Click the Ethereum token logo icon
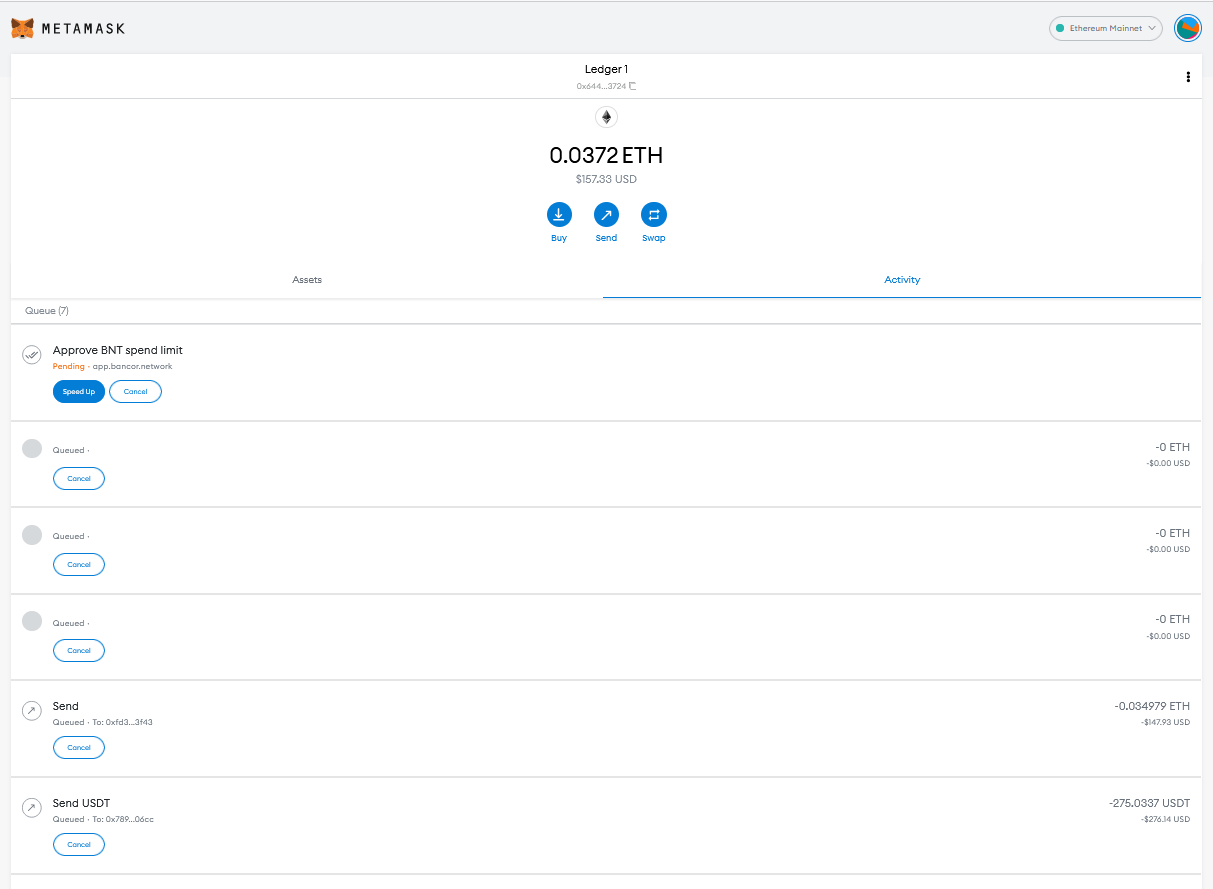Viewport: 1213px width, 889px height. point(606,117)
